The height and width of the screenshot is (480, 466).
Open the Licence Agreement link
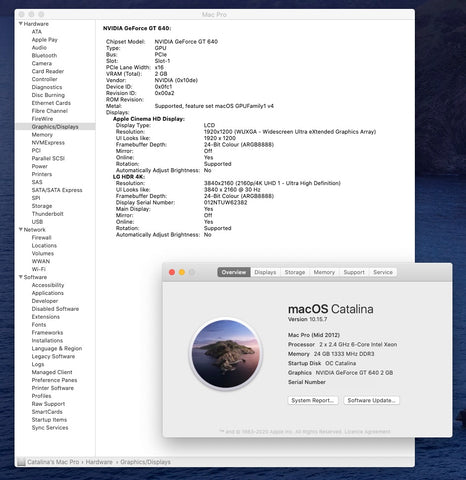[367, 432]
